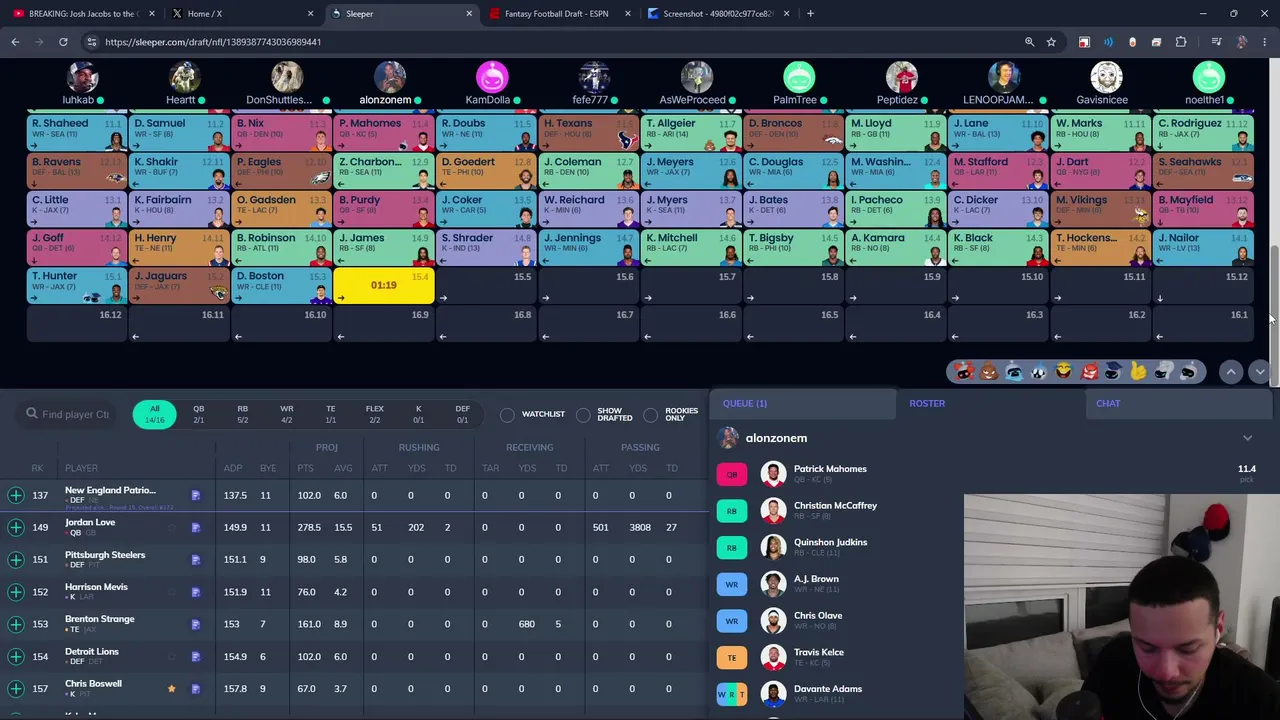This screenshot has height=720, width=1280.
Task: Open notes icon for Chris Boswell
Action: [x=195, y=688]
